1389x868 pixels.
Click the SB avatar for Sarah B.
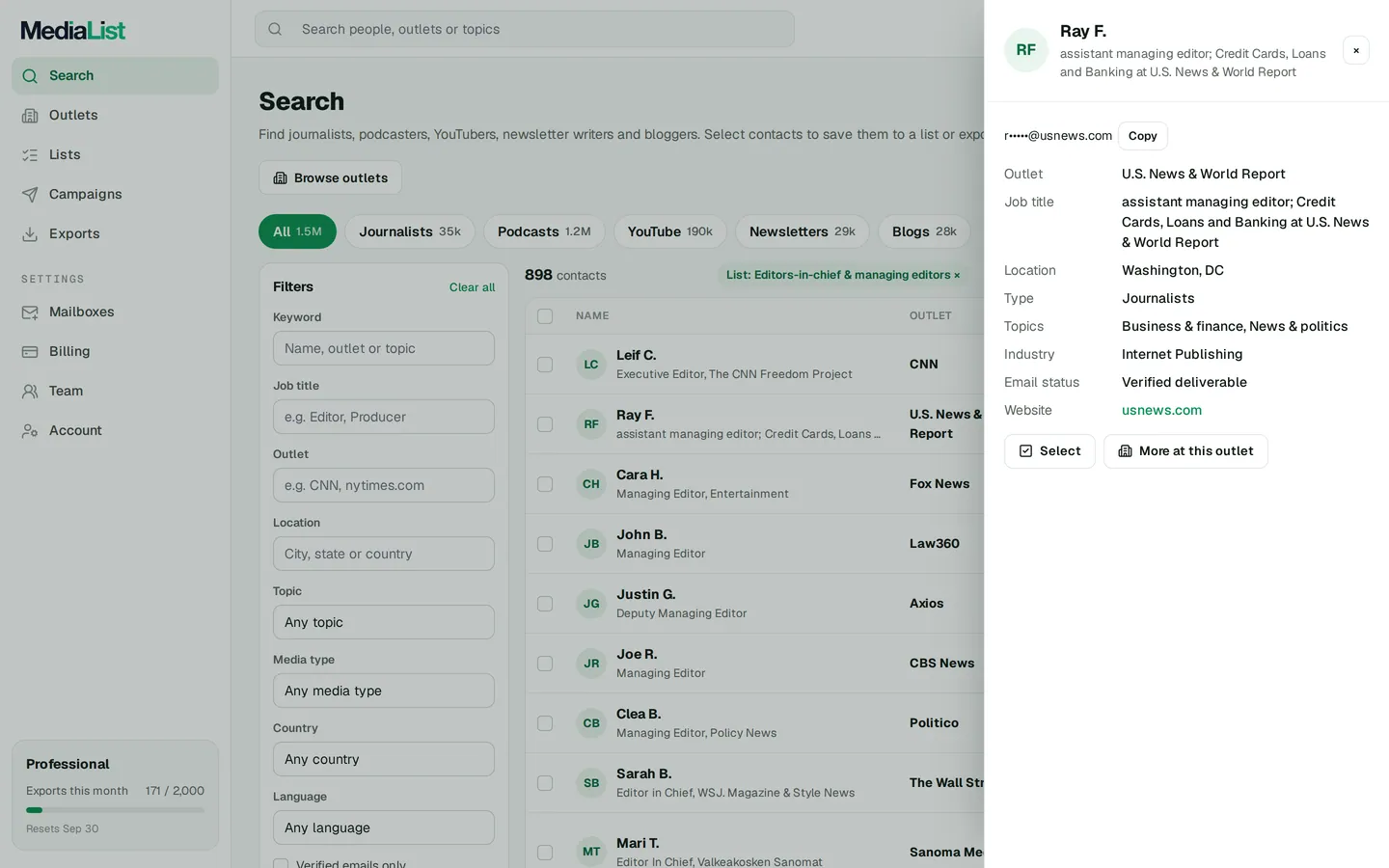tap(591, 783)
